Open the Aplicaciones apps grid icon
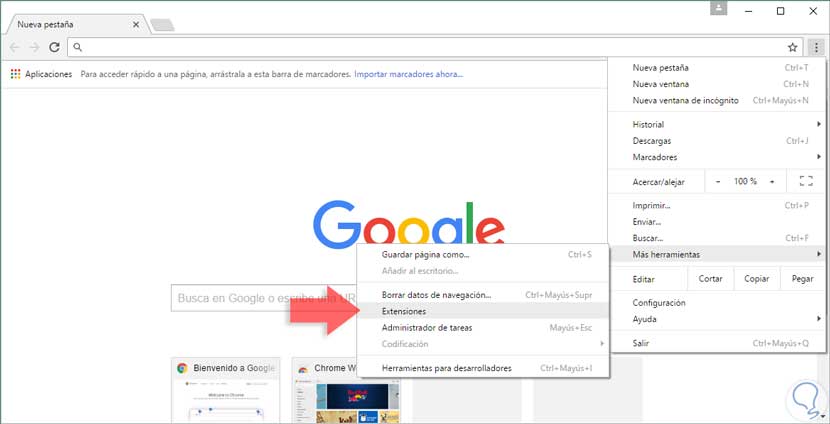The height and width of the screenshot is (424, 830). click(15, 74)
